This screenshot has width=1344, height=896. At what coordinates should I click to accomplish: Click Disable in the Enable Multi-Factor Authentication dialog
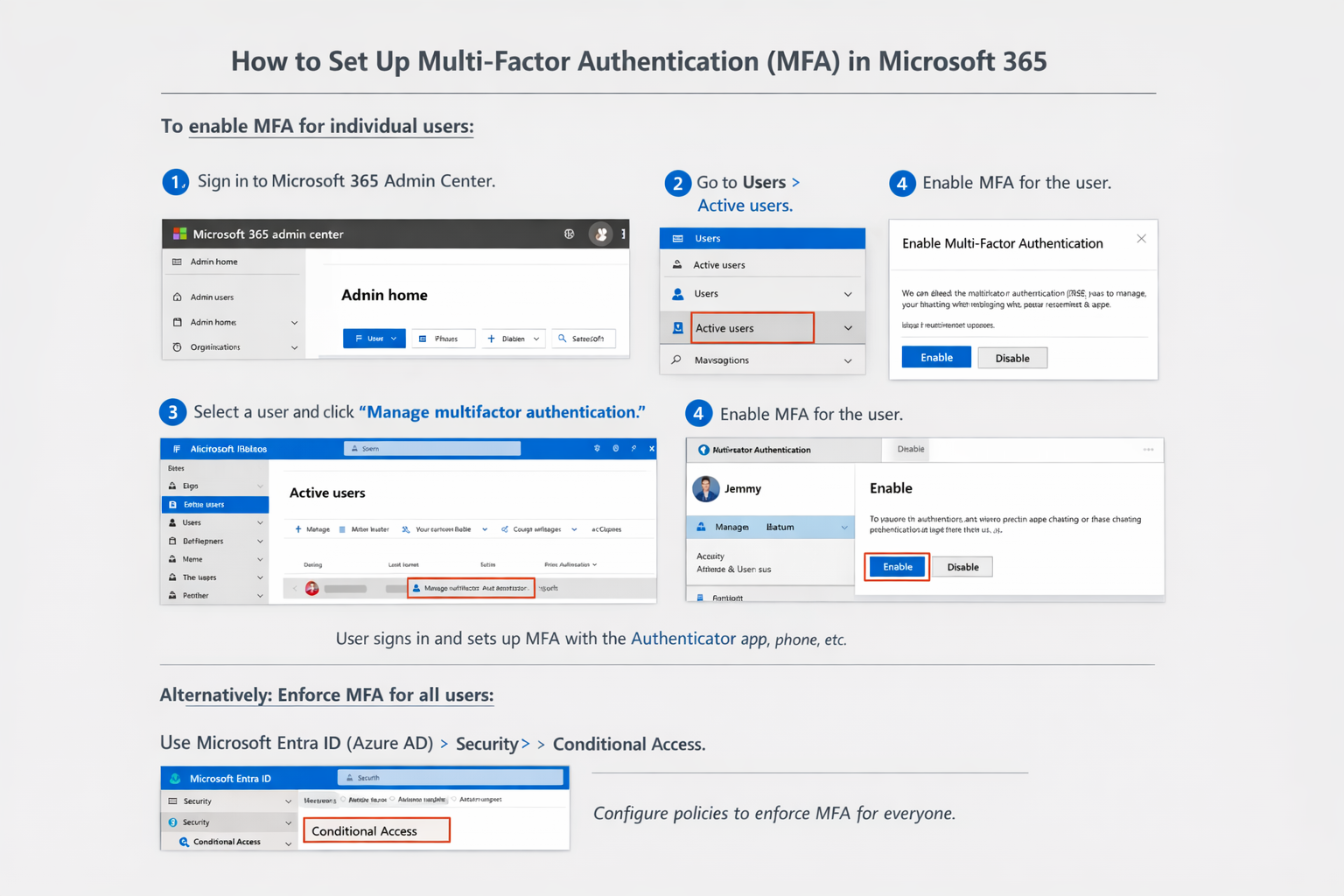[x=1012, y=358]
